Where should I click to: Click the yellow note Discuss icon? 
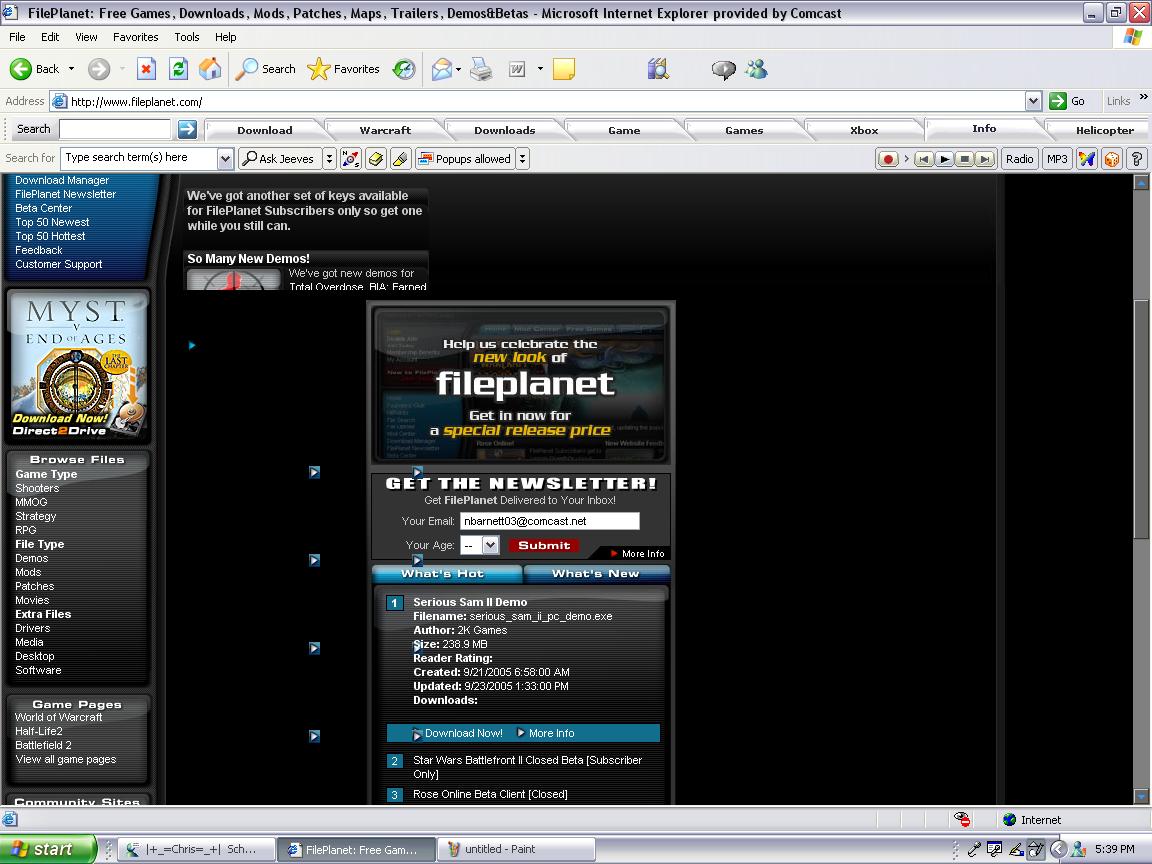[564, 69]
